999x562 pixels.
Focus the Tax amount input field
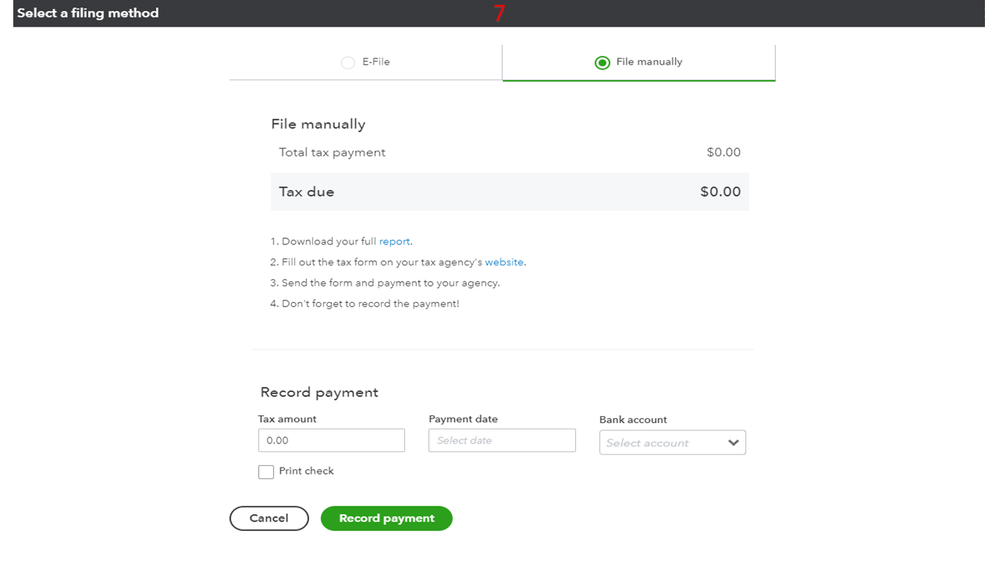point(331,440)
